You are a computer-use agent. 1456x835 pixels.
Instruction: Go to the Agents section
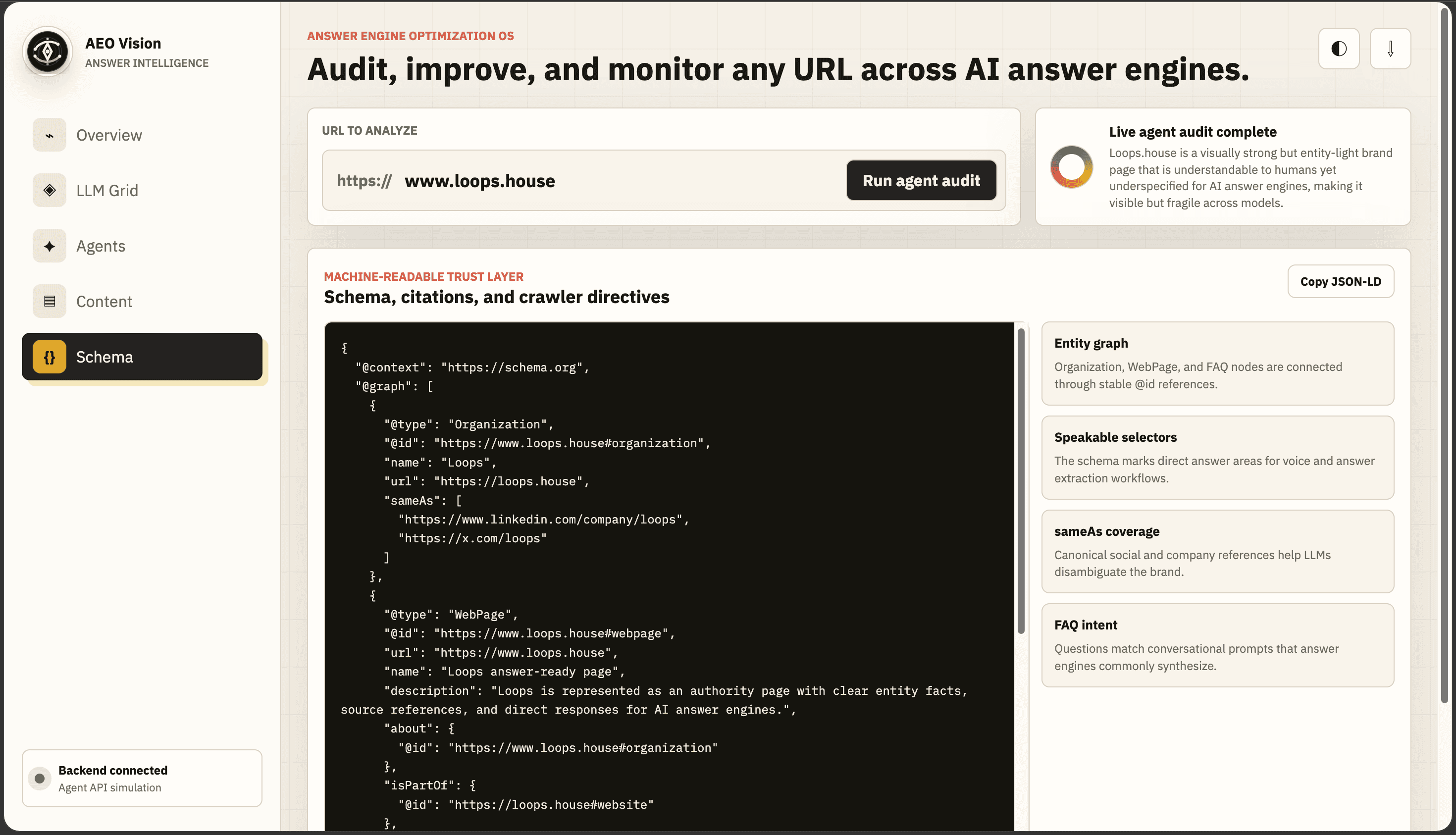142,246
